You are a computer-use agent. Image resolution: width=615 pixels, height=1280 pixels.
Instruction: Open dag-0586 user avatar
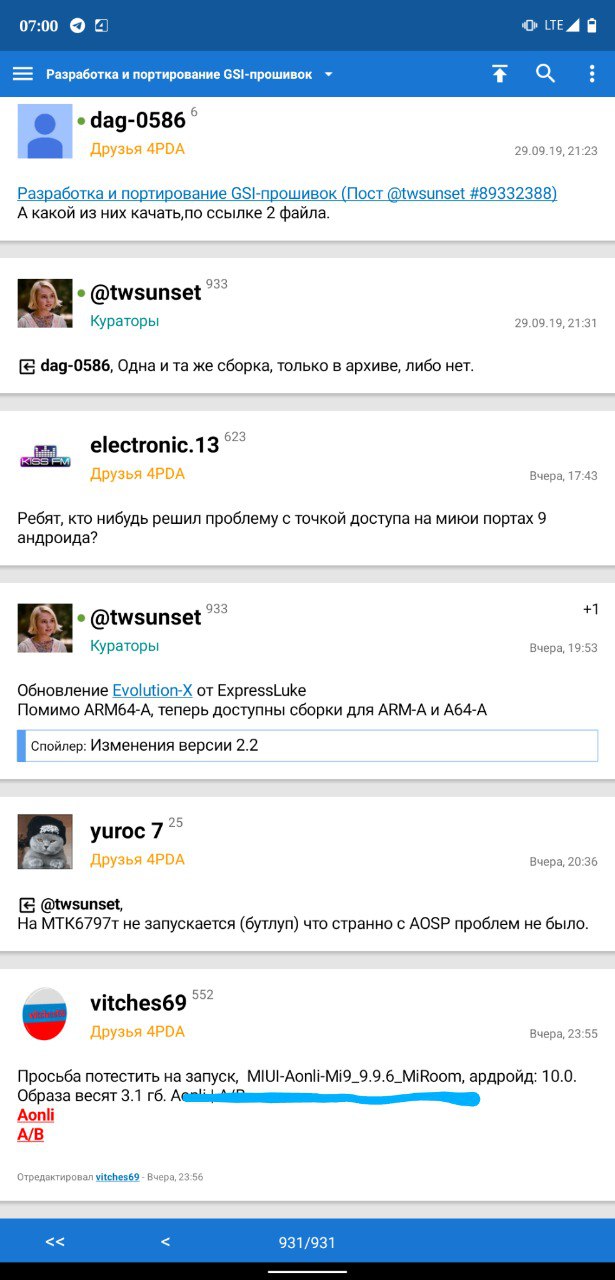tap(45, 131)
